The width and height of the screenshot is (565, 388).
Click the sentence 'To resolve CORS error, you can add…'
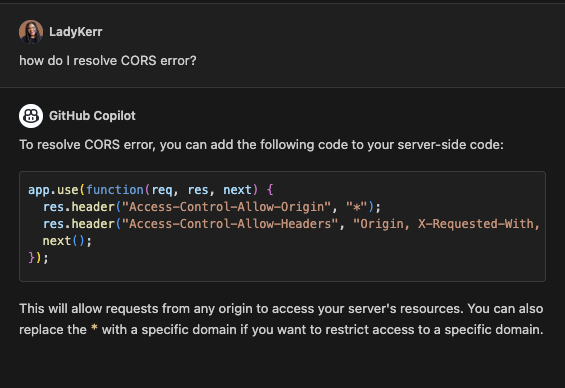point(261,144)
